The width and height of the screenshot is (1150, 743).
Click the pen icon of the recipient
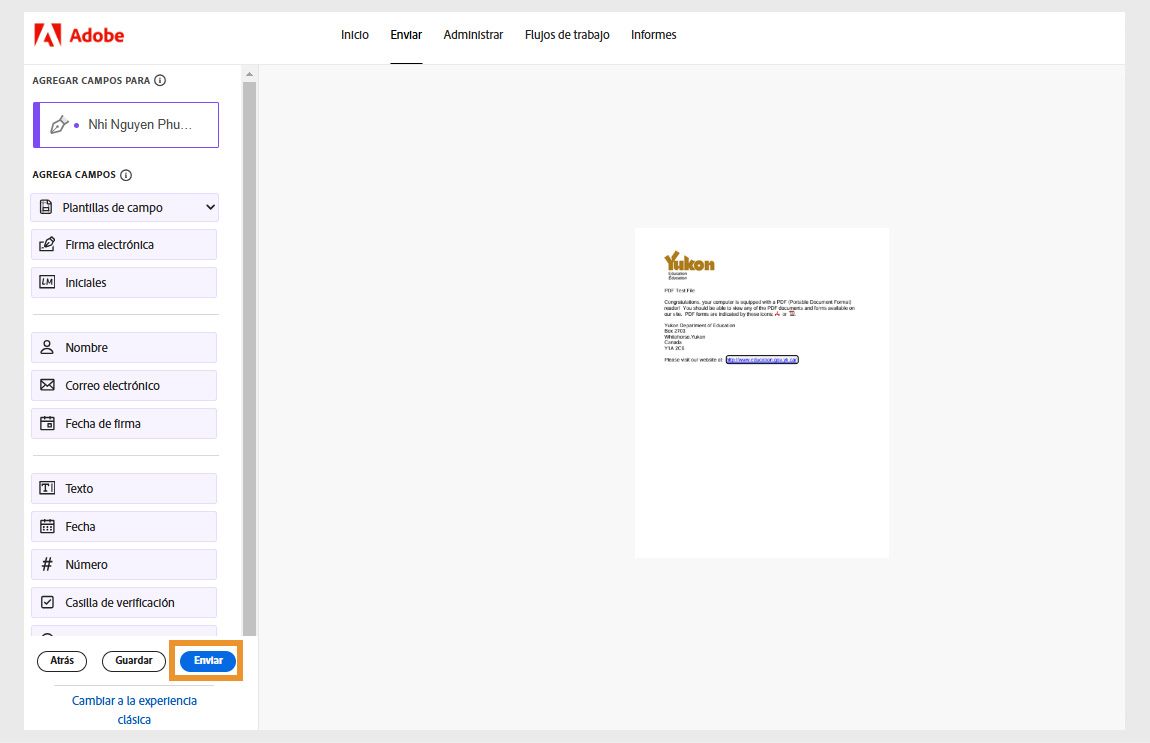click(x=59, y=125)
